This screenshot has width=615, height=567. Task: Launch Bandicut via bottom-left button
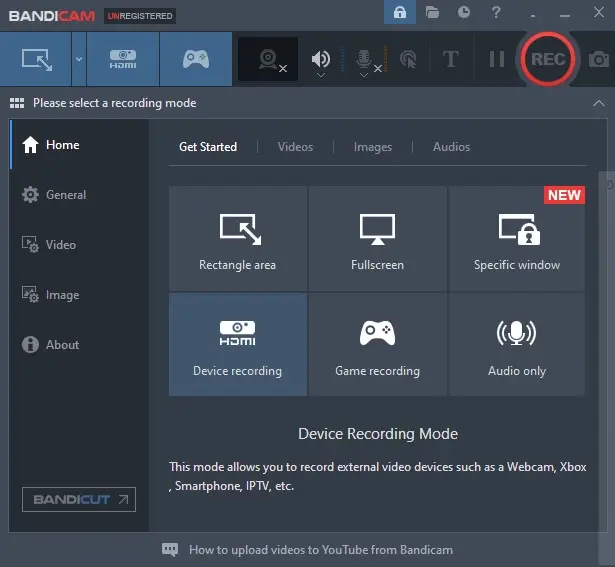click(x=79, y=500)
